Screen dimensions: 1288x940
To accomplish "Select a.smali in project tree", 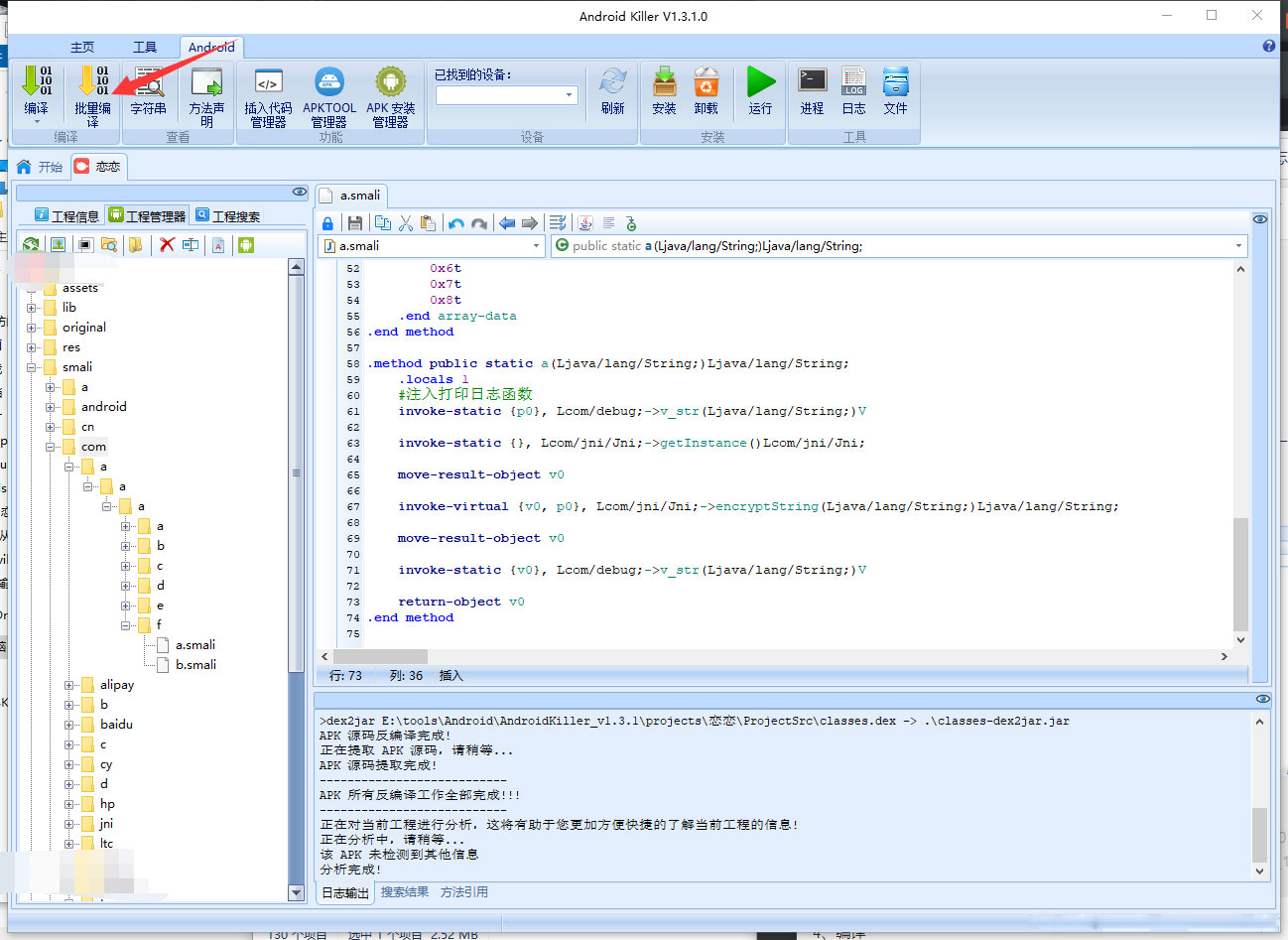I will pos(195,645).
